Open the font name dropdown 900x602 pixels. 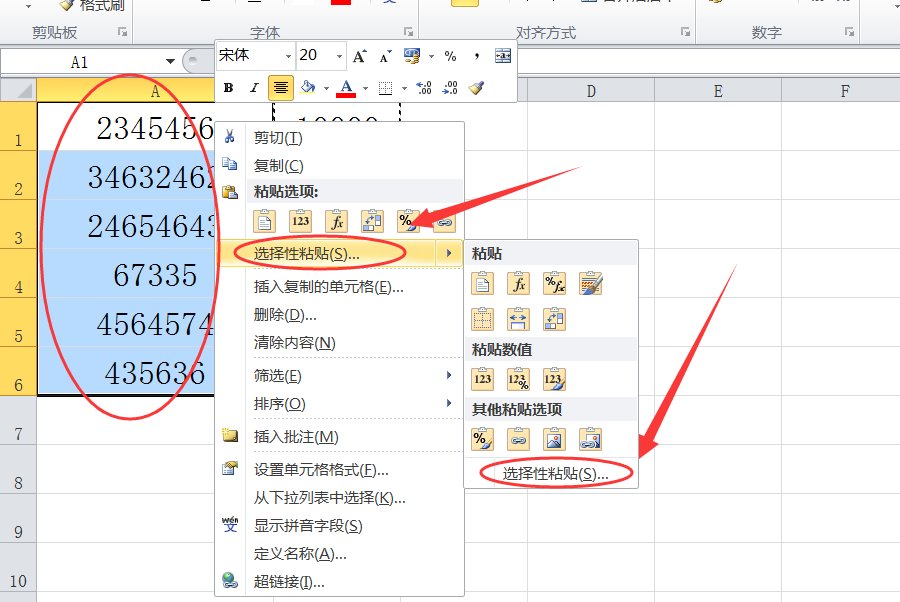(287, 55)
